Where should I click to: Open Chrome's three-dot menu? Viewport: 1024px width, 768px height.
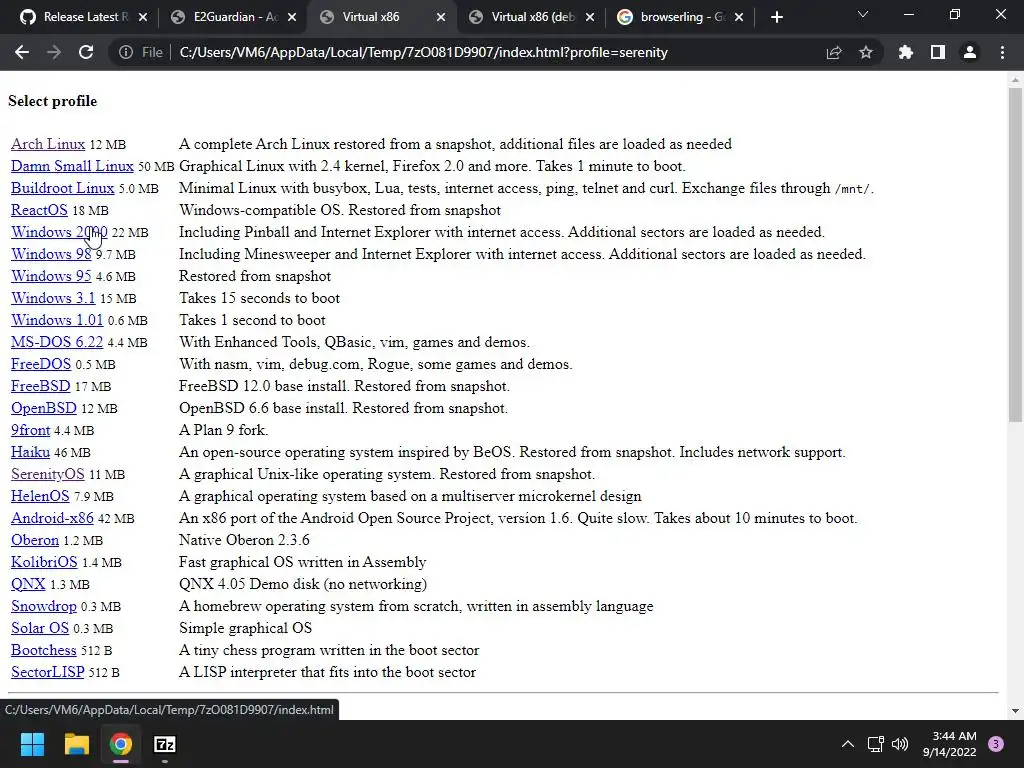tap(1002, 52)
